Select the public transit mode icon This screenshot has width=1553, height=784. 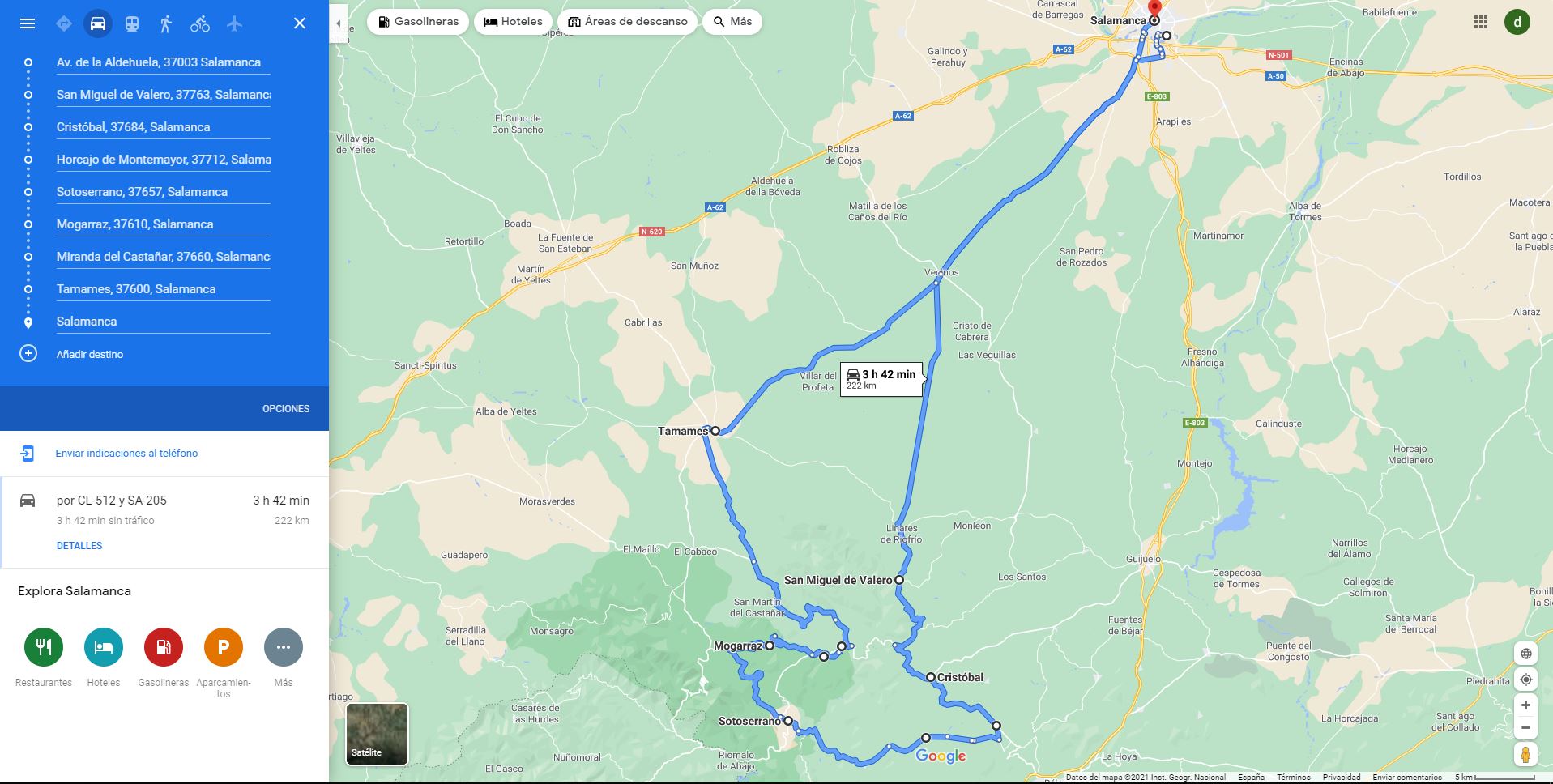[x=132, y=23]
